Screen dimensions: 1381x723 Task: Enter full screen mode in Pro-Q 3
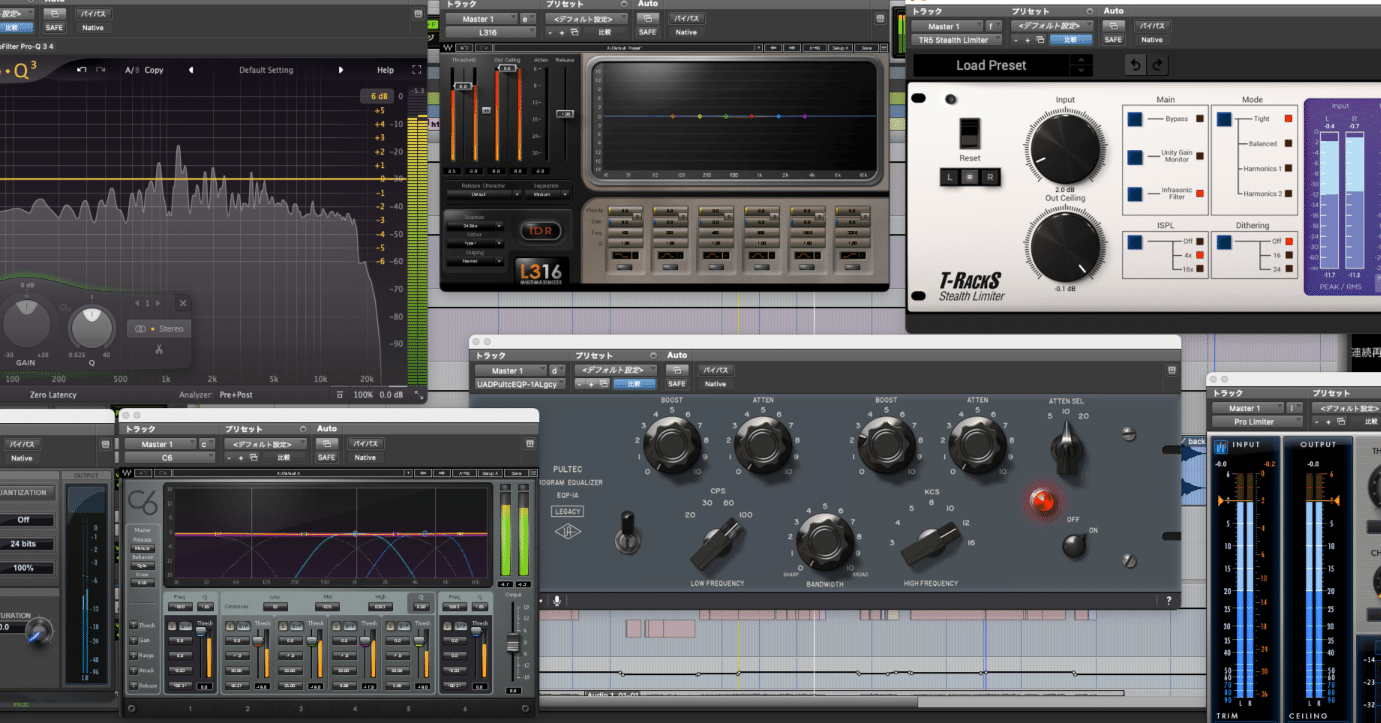click(416, 70)
